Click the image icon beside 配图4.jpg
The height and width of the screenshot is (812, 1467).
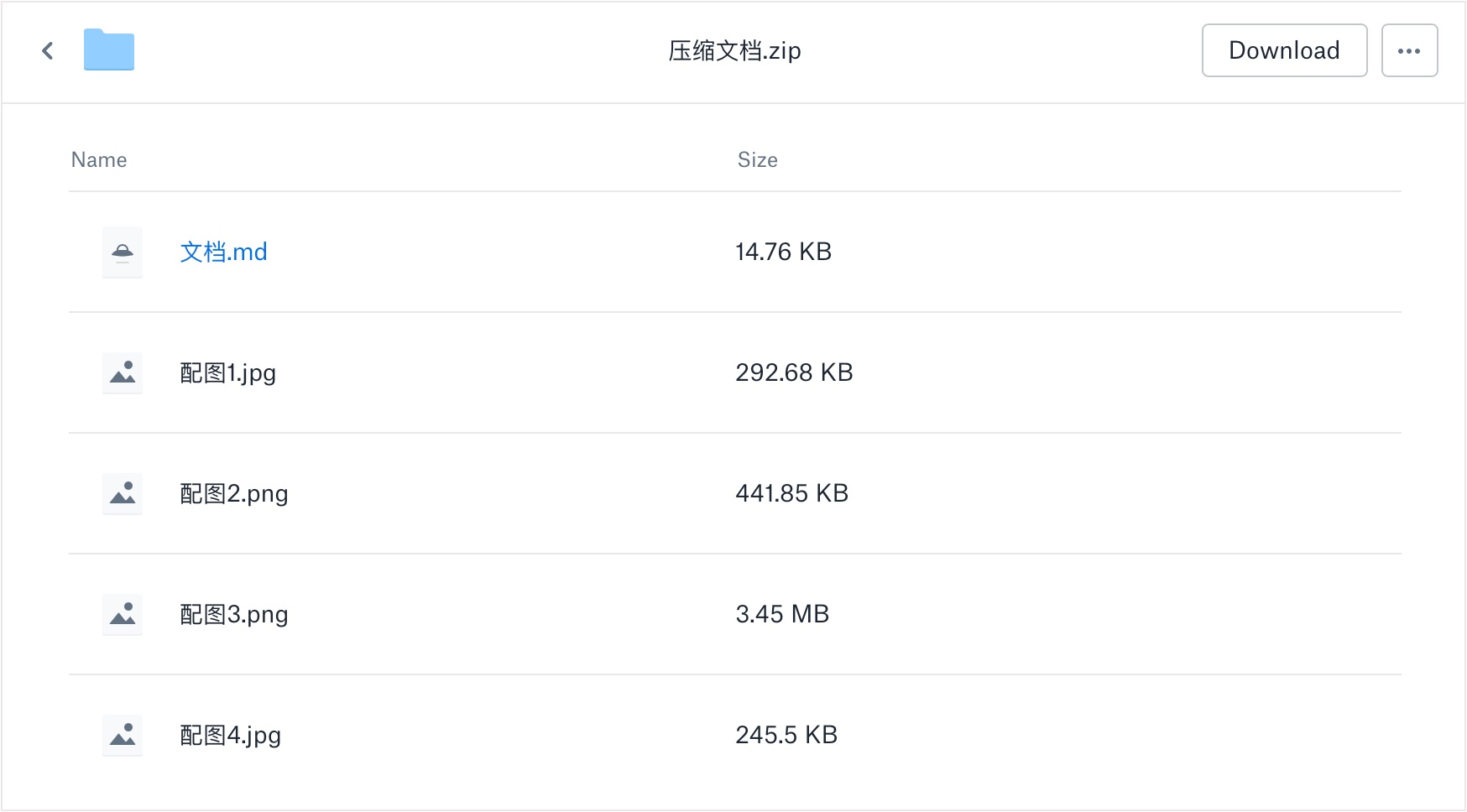(123, 735)
